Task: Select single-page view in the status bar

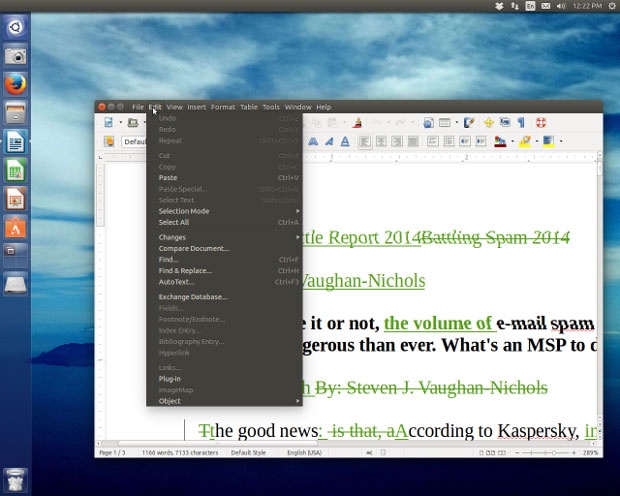Action: tap(481, 452)
